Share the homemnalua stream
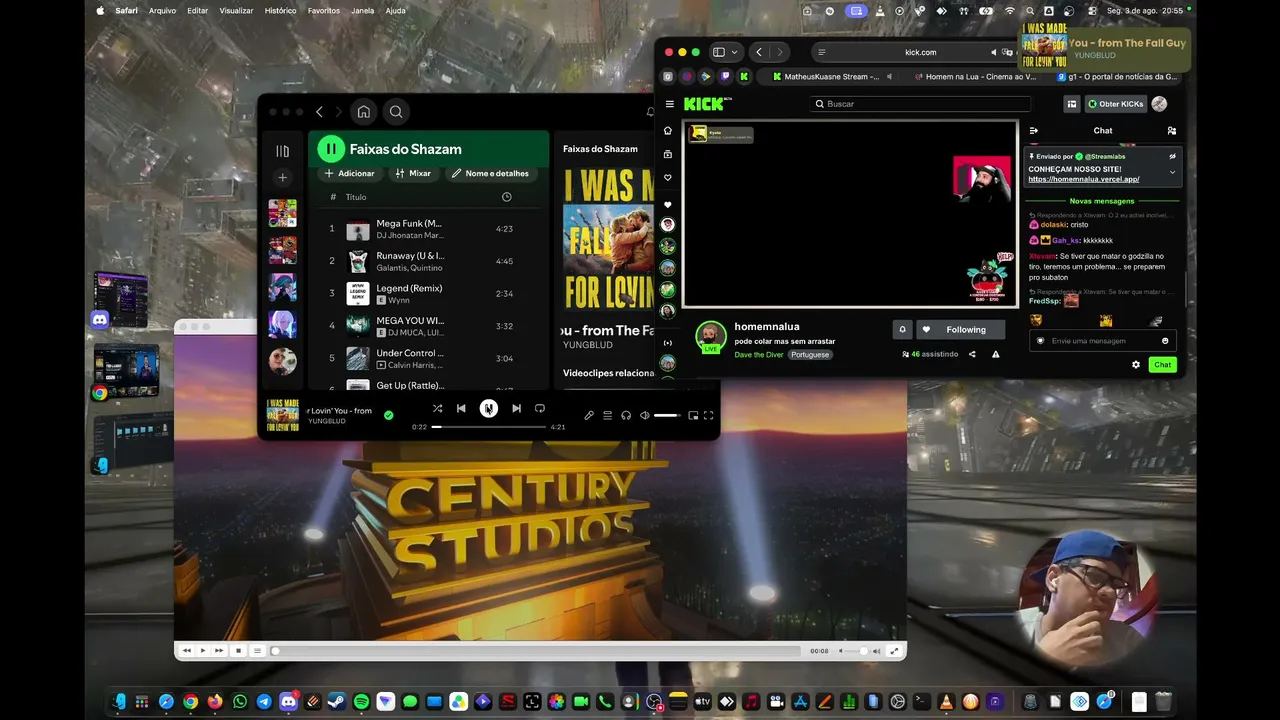The height and width of the screenshot is (720, 1280). [x=972, y=354]
